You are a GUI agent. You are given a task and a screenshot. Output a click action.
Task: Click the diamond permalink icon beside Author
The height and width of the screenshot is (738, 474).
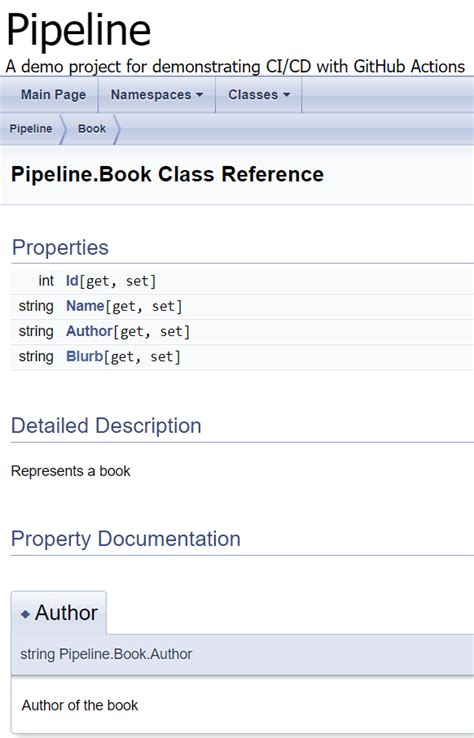25,614
